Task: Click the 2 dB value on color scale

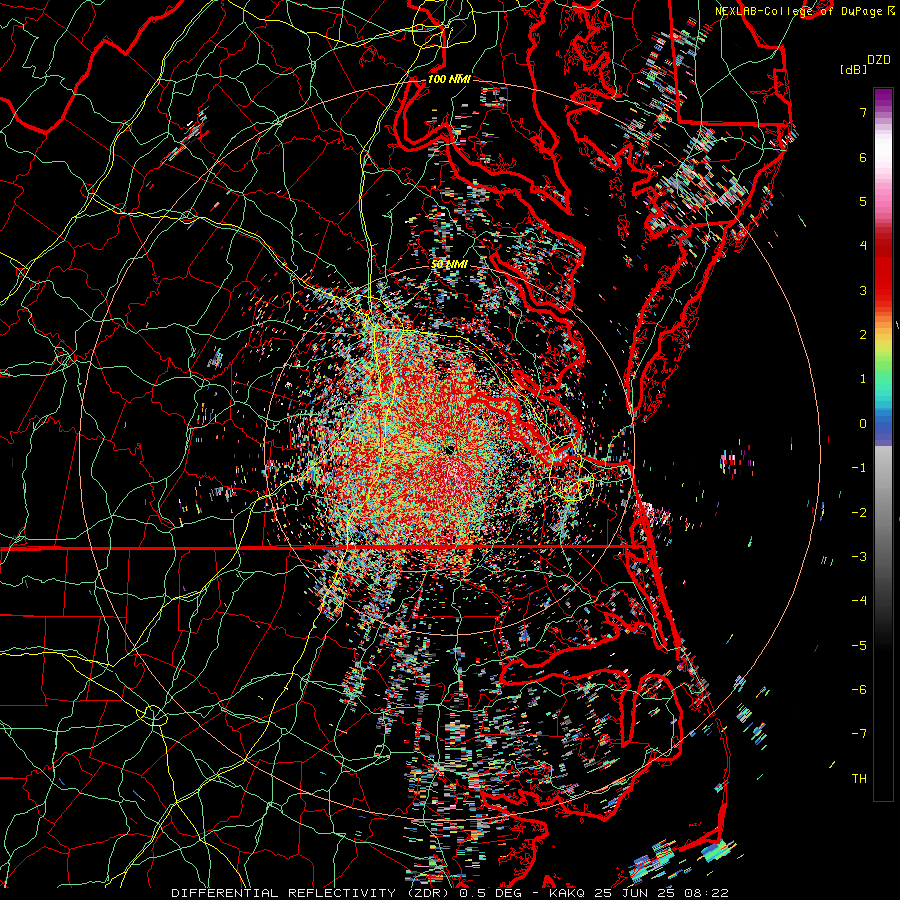Action: (863, 335)
